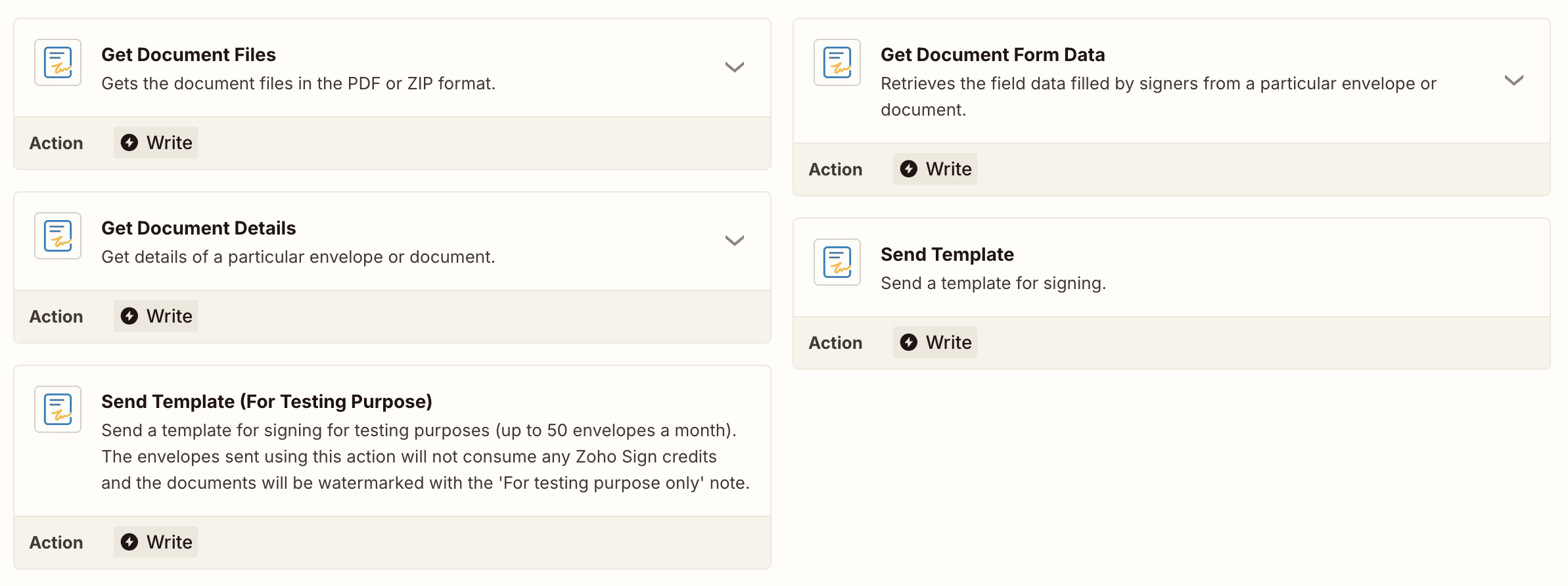Click the Get Document Form Data document icon
This screenshot has width=1568, height=586.
pyautogui.click(x=837, y=62)
